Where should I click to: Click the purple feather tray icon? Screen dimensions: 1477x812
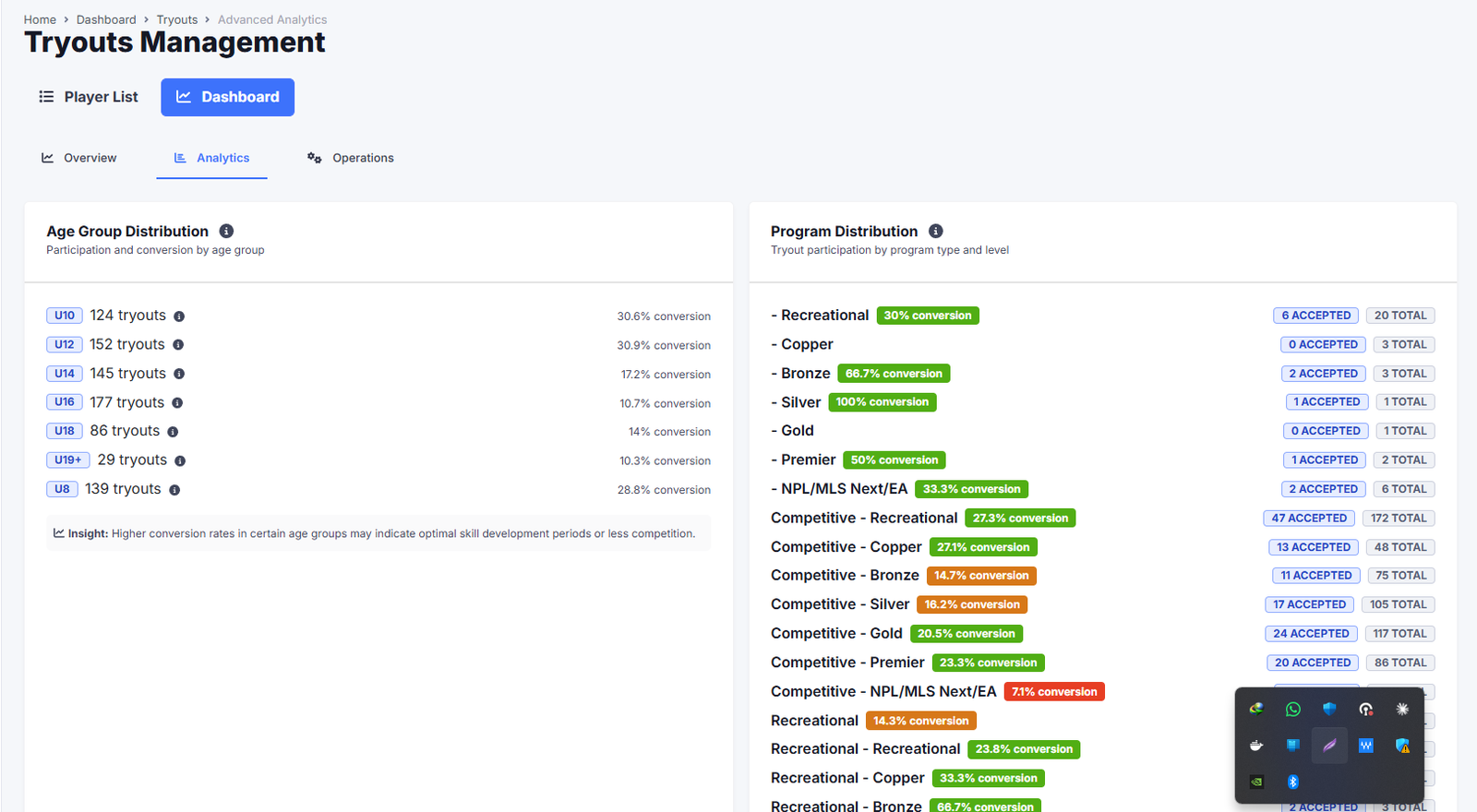click(1329, 746)
